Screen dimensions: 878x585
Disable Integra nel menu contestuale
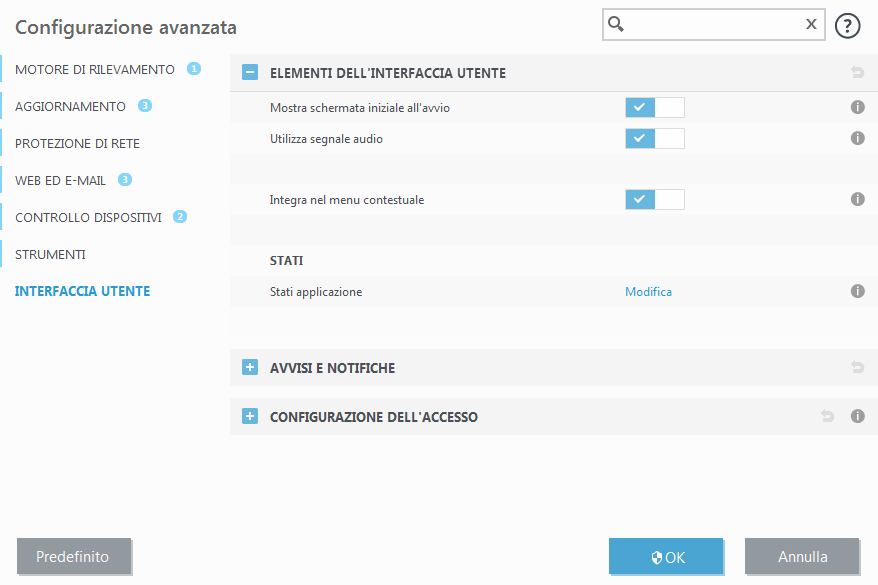(652, 199)
